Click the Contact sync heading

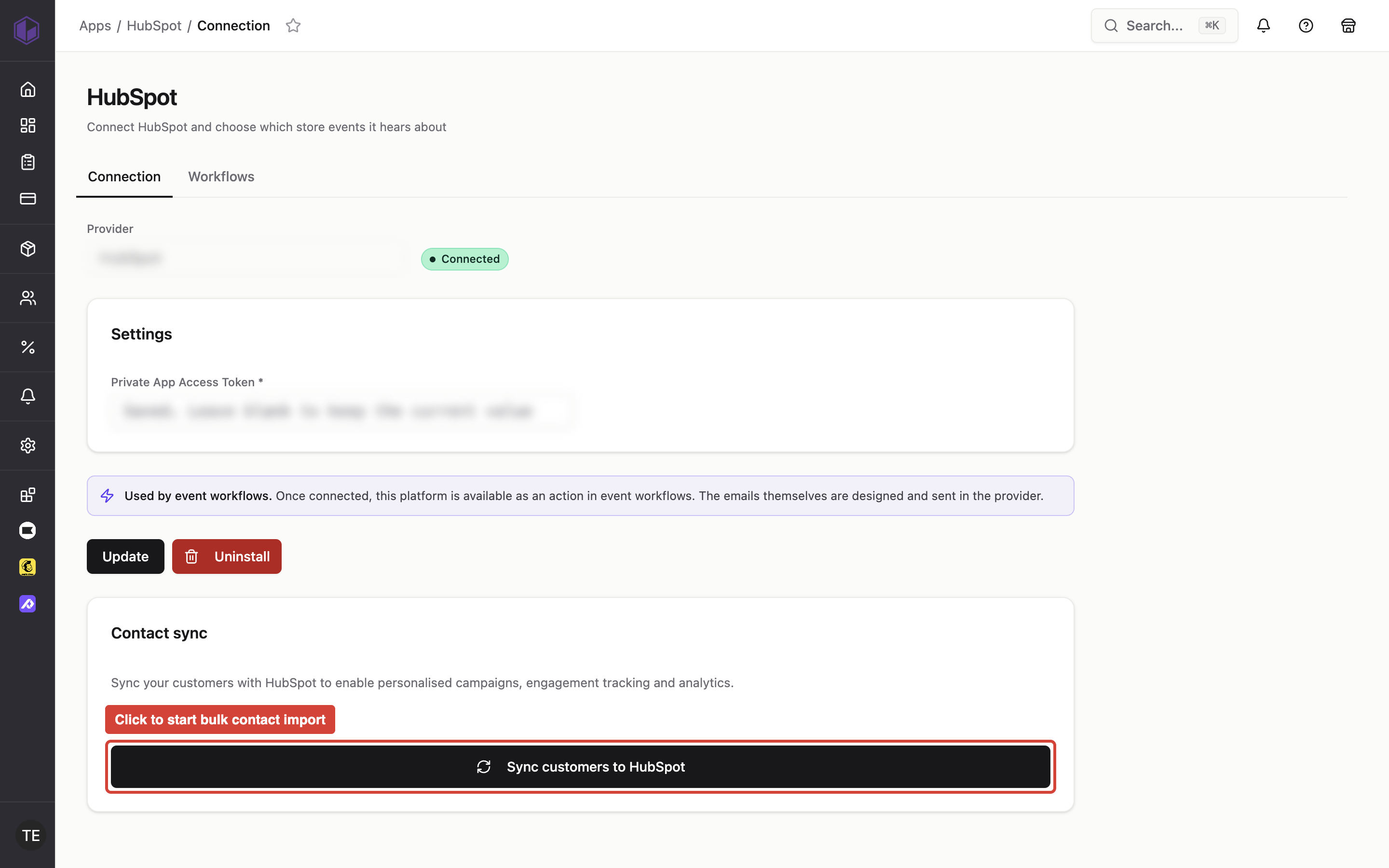tap(159, 633)
